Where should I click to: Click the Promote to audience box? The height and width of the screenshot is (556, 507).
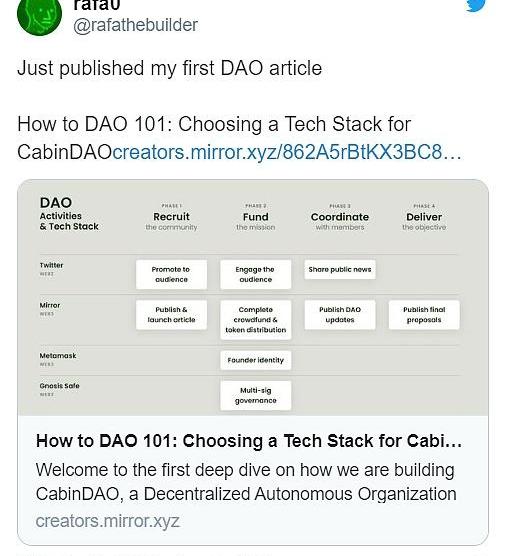pyautogui.click(x=171, y=274)
